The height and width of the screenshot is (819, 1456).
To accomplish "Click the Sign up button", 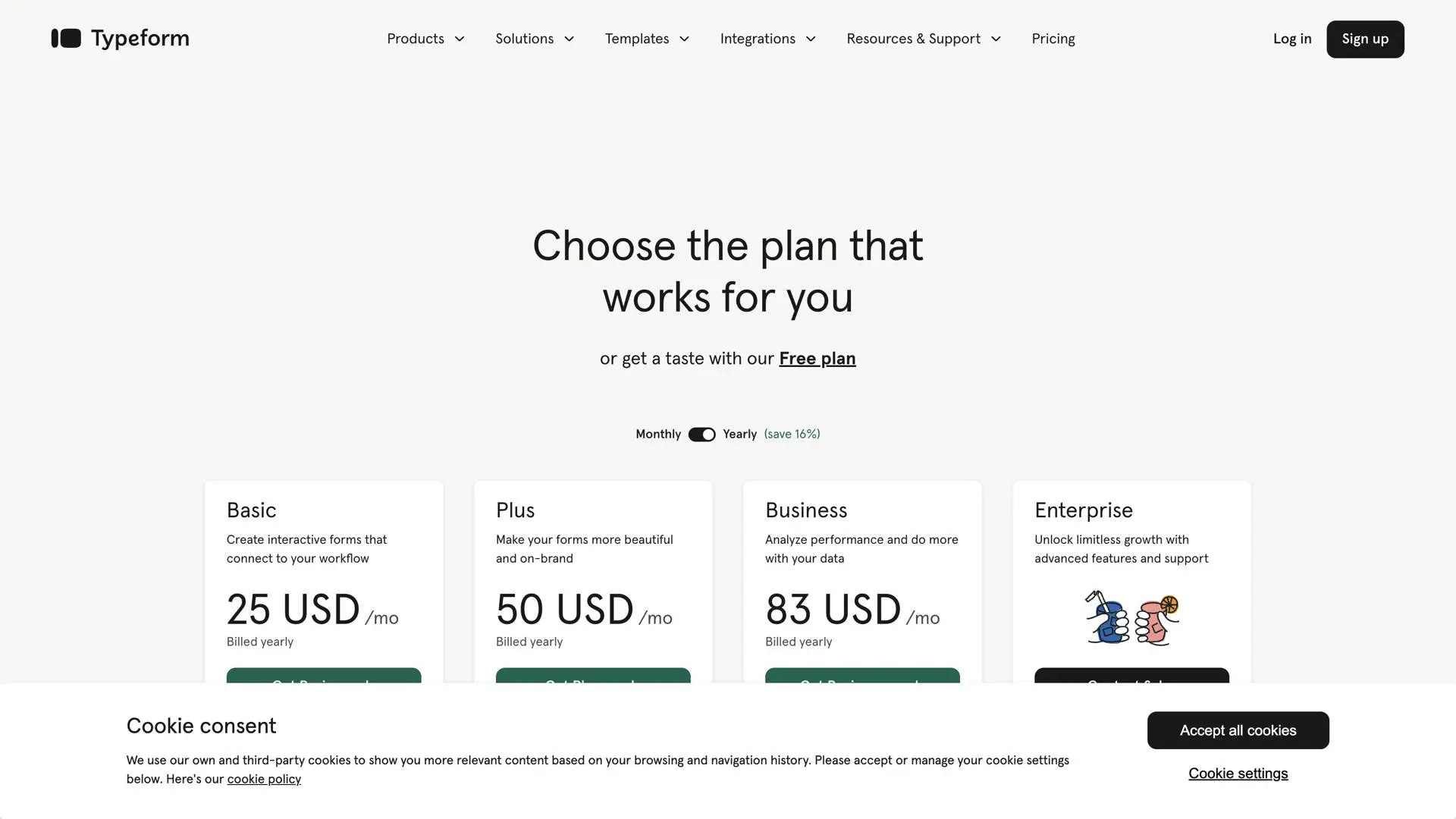I will coord(1364,39).
